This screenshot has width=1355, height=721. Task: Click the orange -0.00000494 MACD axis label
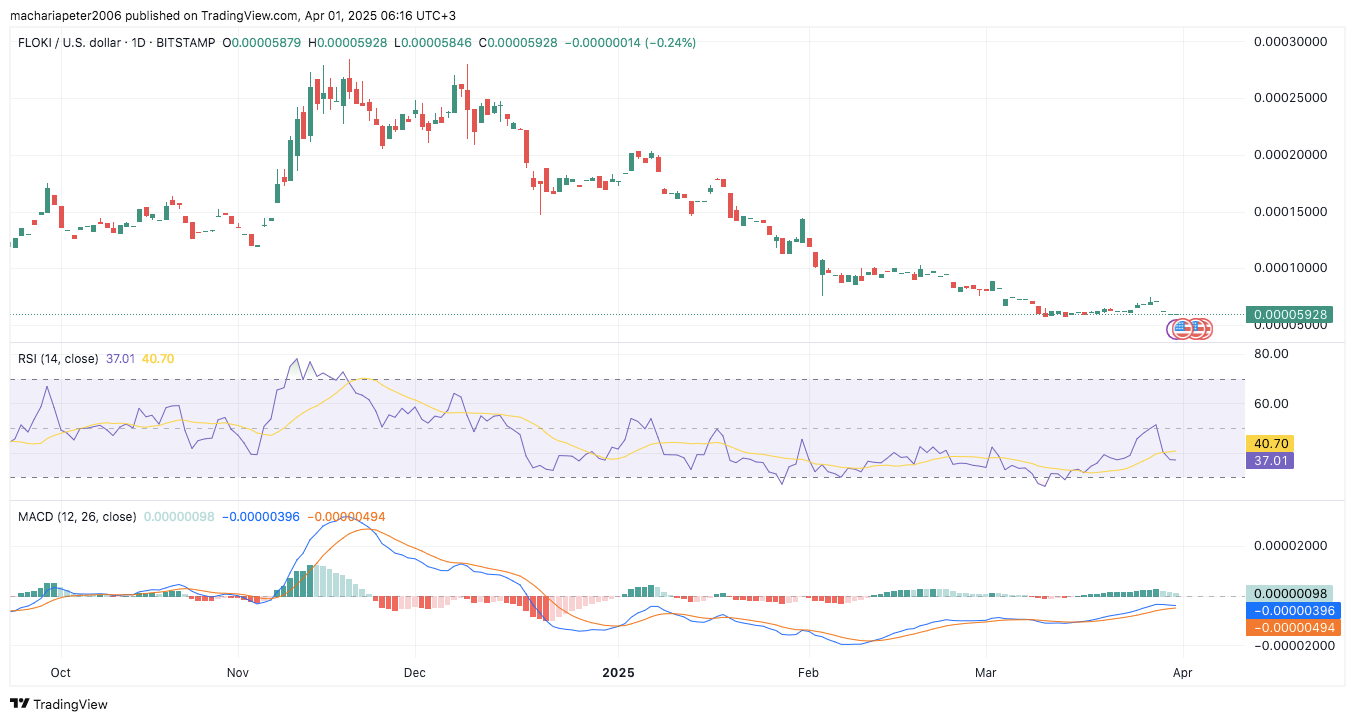(1289, 627)
